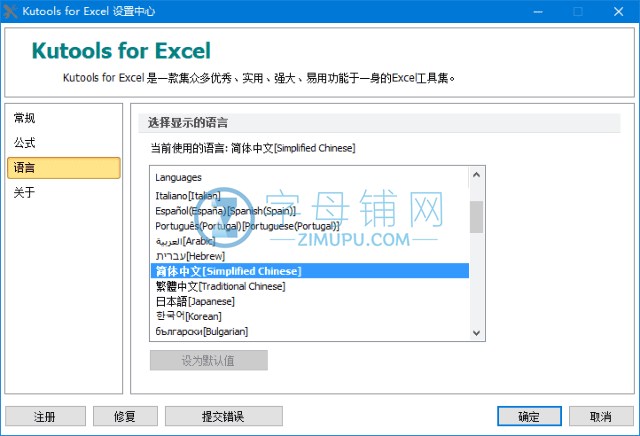
Task: Select 简体中文 [Simplified Chinese] row
Action: tap(310, 271)
